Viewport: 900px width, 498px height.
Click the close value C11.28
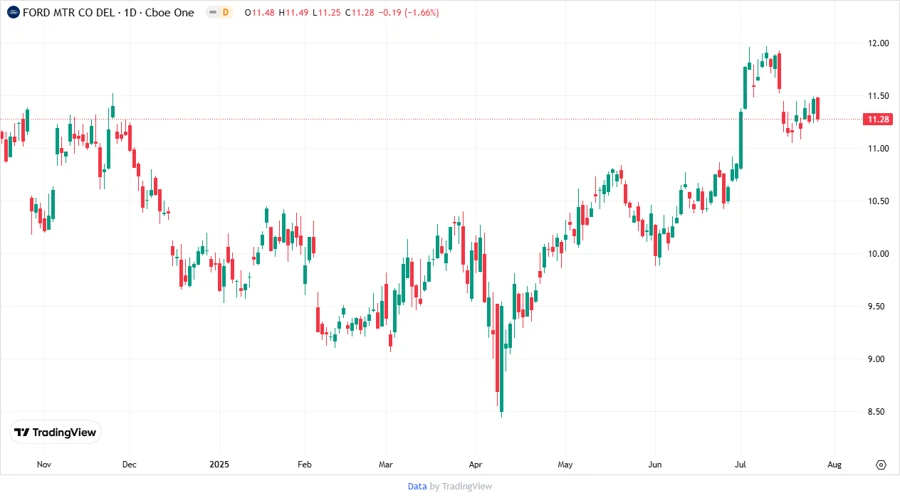point(359,12)
